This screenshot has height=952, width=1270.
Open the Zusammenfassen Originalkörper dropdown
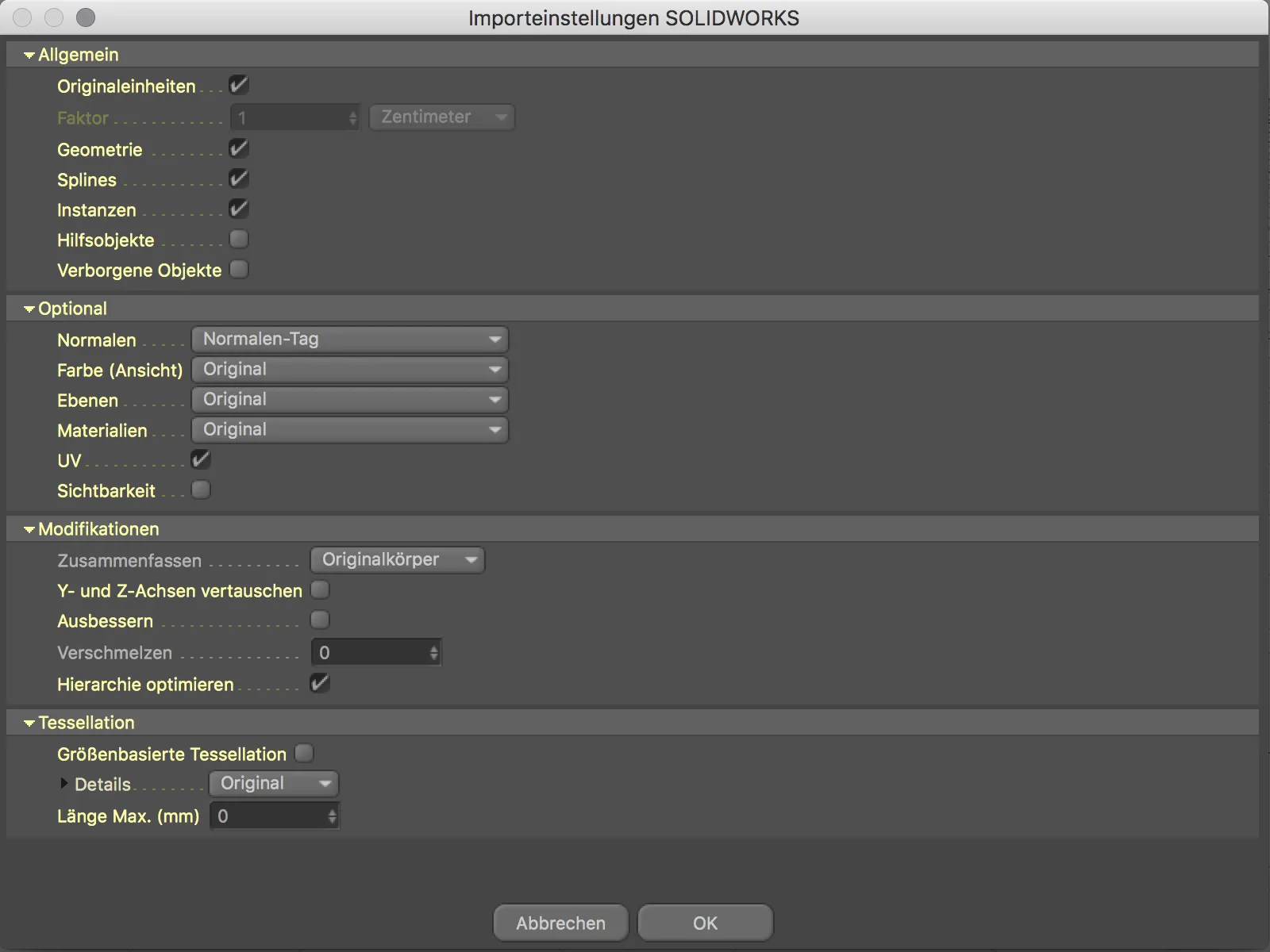pyautogui.click(x=398, y=560)
